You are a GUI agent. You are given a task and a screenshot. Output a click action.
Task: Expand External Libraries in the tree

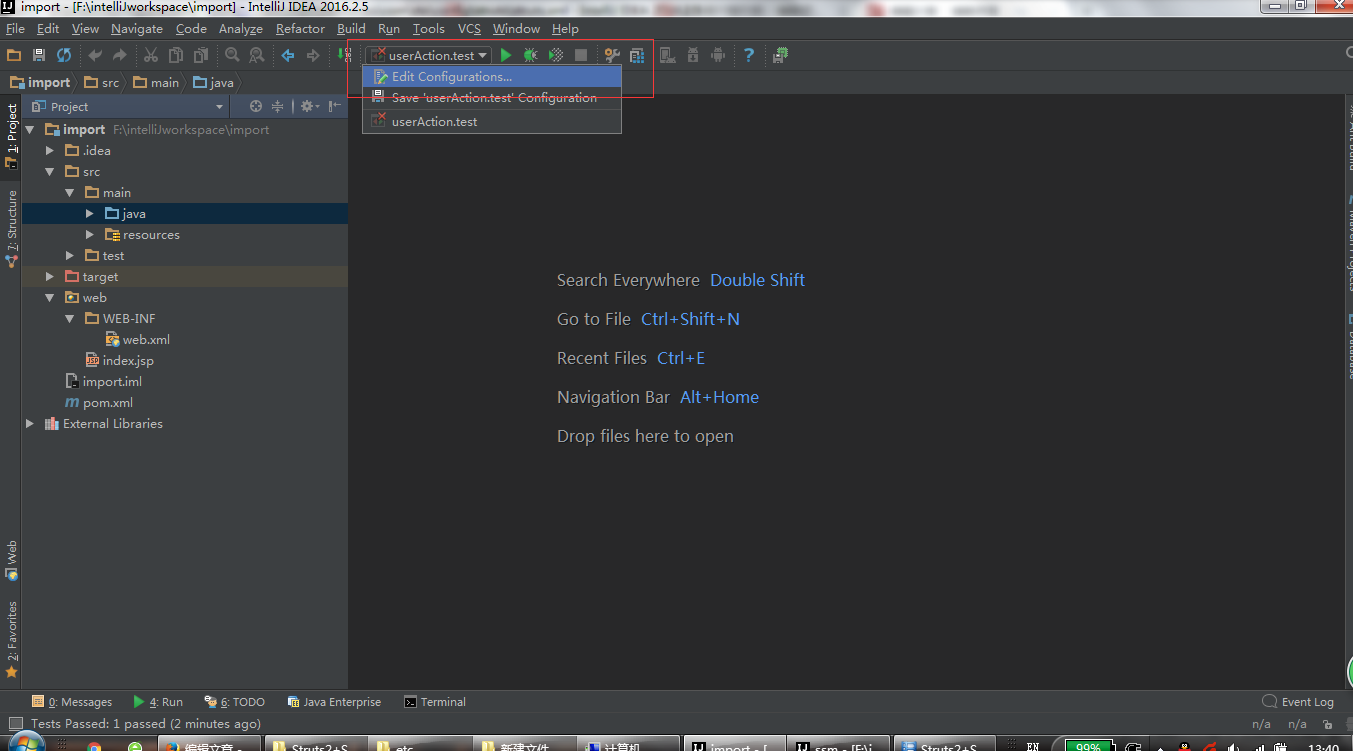[30, 424]
